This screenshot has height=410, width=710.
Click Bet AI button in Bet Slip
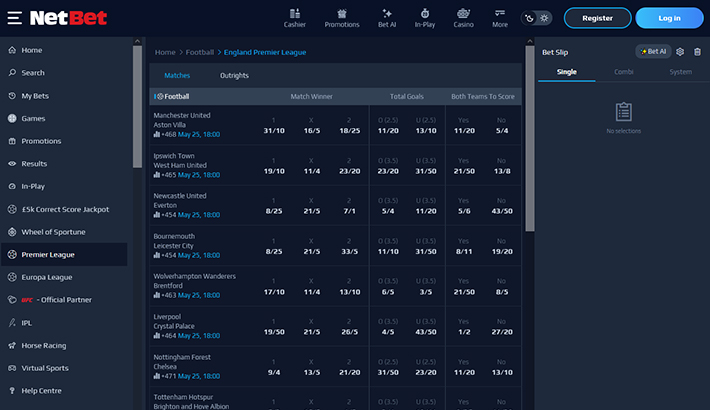[653, 52]
